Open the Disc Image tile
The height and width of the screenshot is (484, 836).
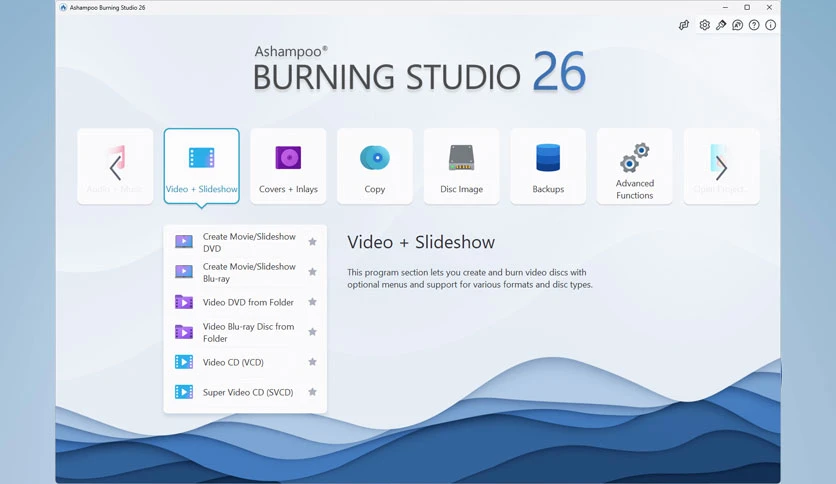coord(461,166)
